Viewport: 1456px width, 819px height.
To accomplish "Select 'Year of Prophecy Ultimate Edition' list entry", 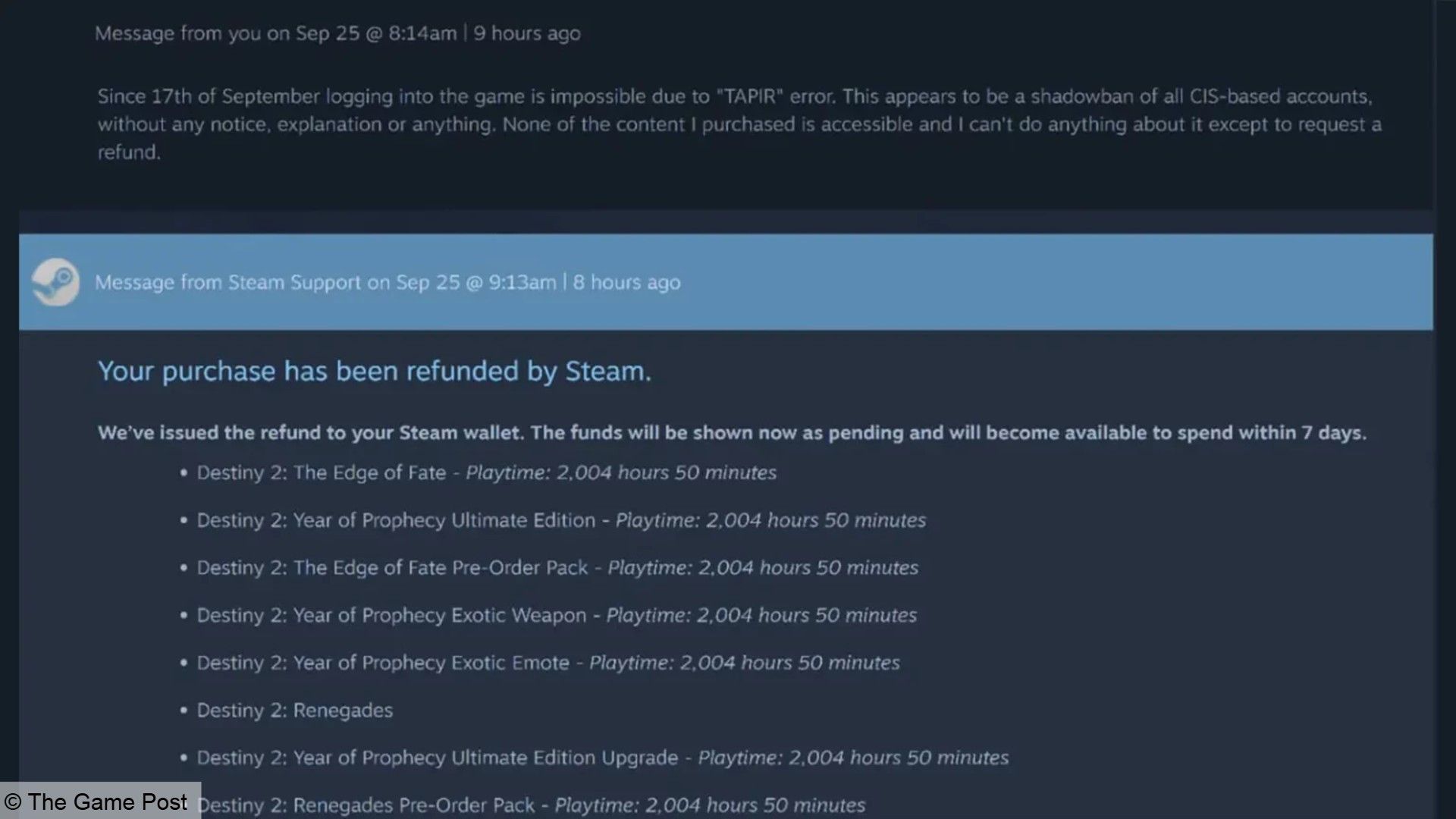I will click(395, 520).
